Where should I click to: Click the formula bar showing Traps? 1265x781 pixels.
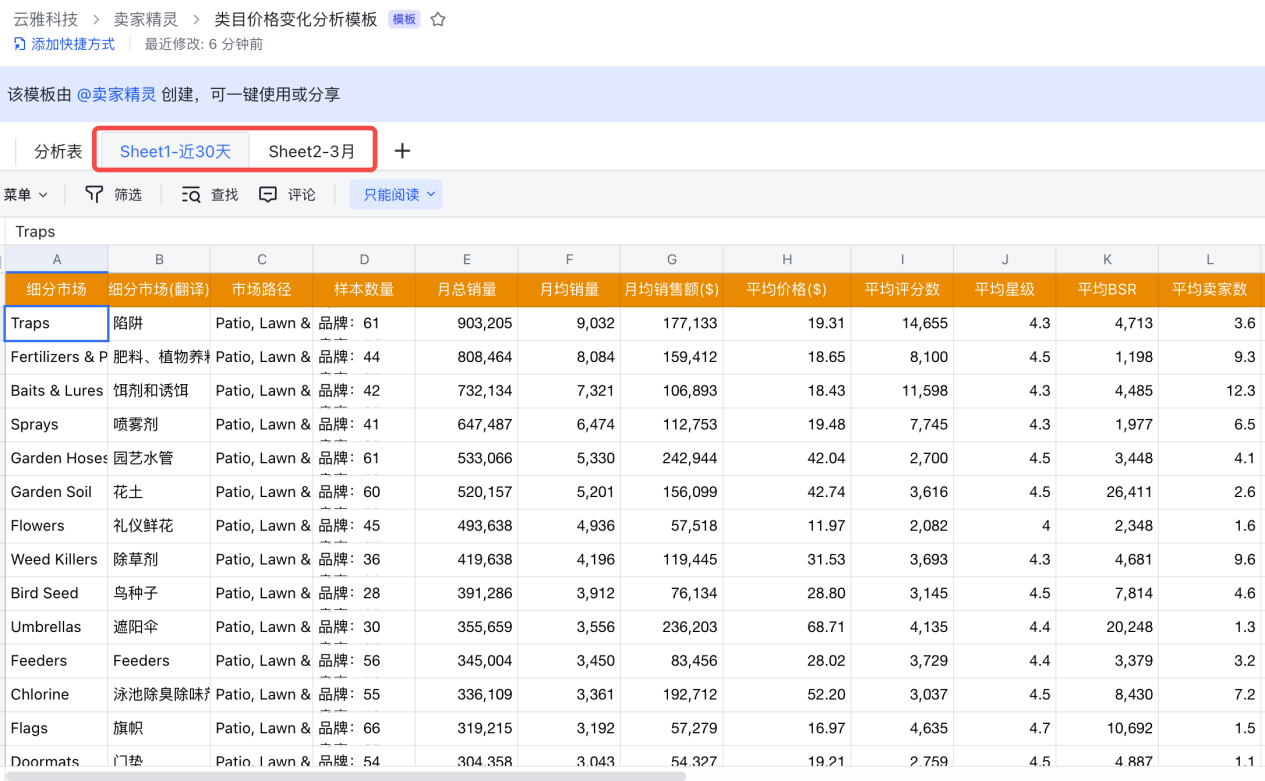tap(600, 232)
